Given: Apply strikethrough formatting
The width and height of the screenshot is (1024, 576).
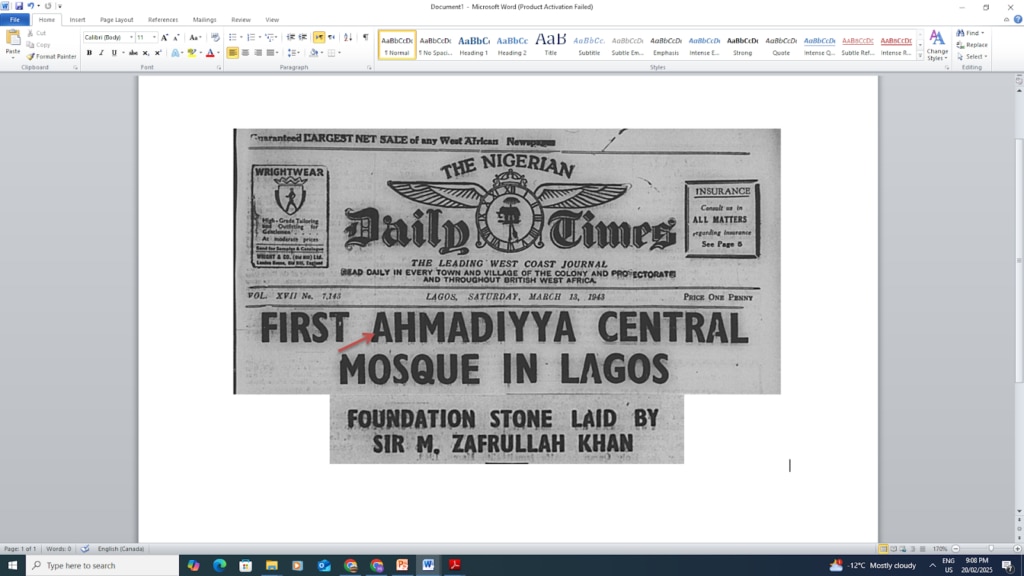Looking at the screenshot, I should point(133,53).
